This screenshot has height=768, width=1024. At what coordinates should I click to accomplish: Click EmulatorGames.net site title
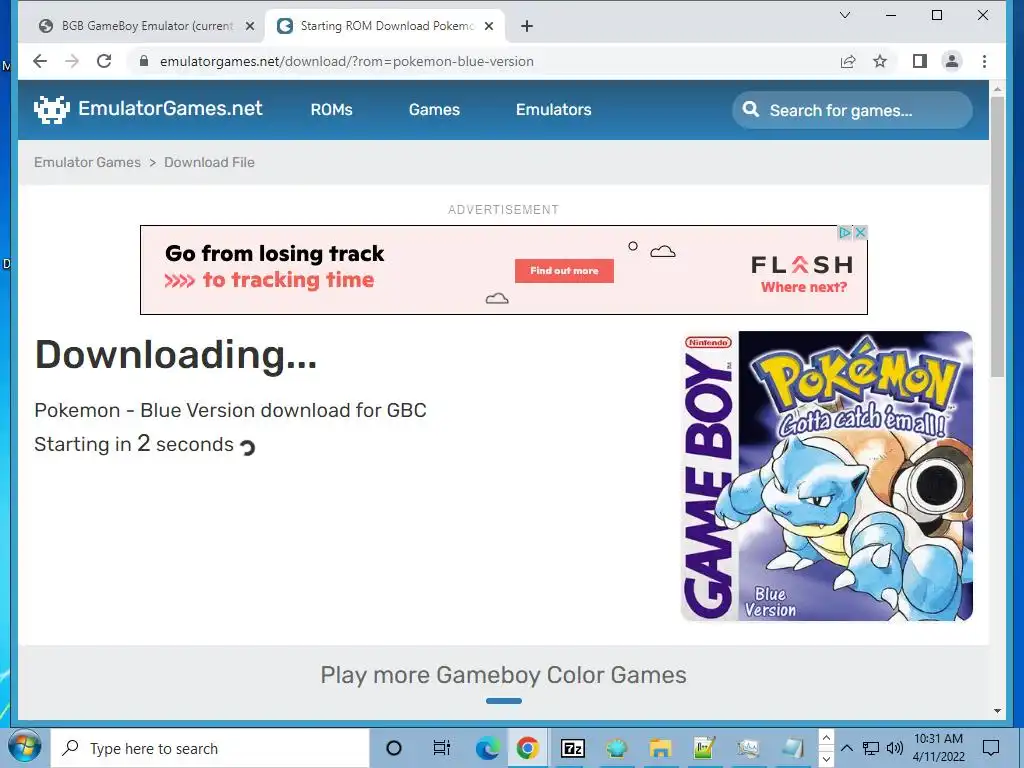tap(170, 108)
